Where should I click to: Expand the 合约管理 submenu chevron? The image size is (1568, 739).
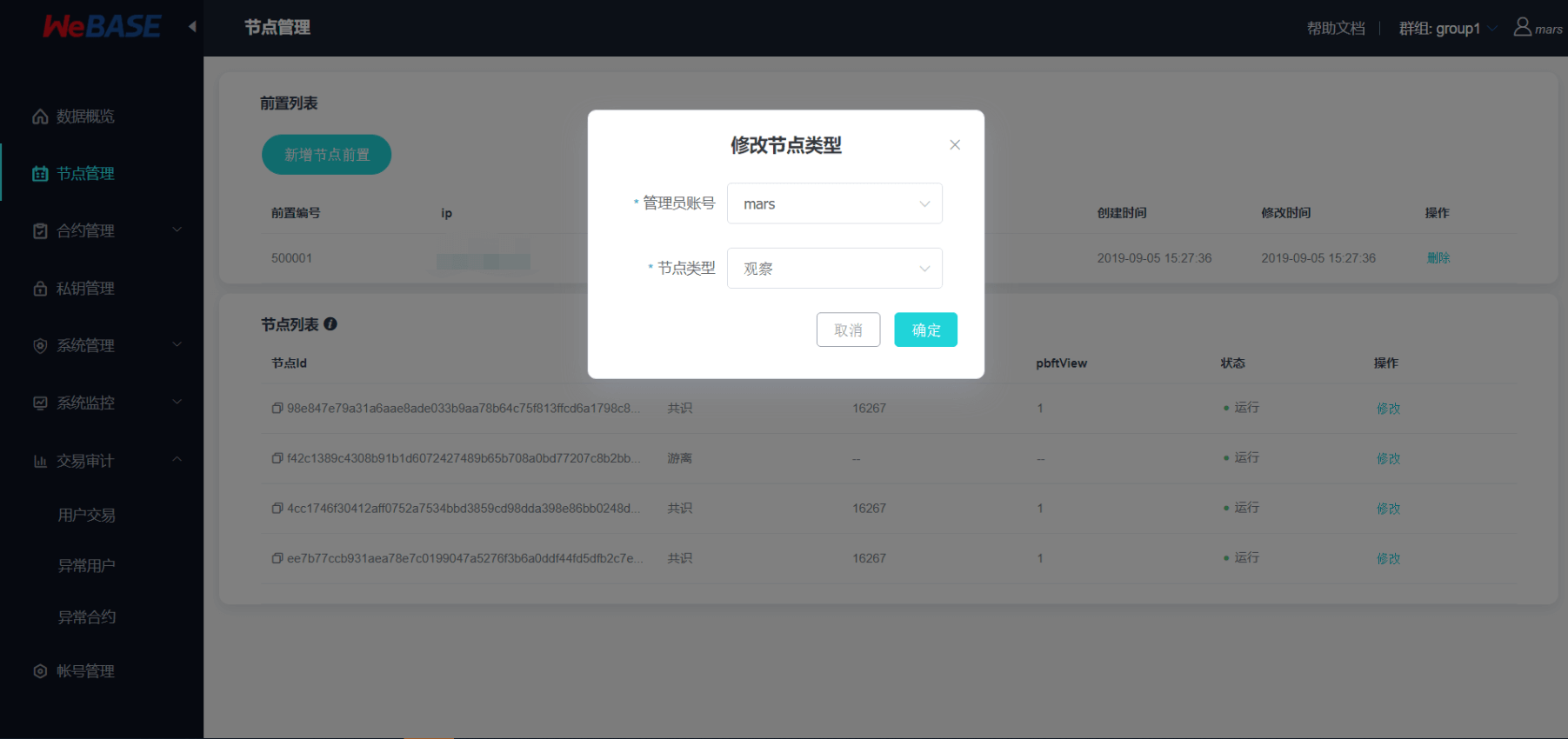177,230
